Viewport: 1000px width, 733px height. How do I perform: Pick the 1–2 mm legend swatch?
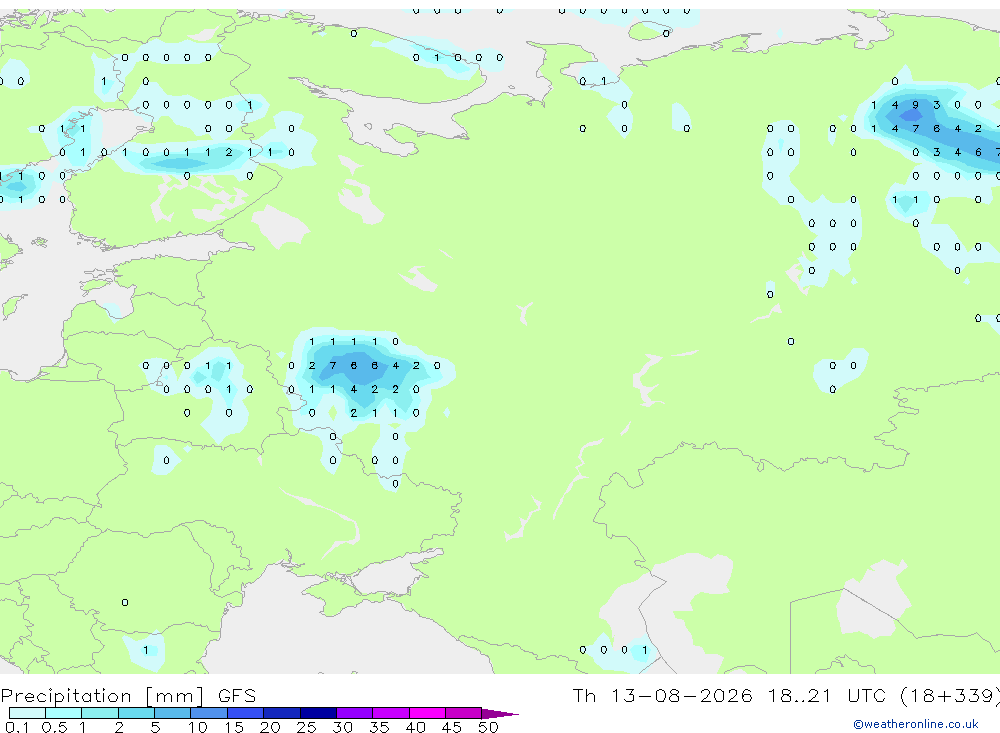tap(100, 713)
